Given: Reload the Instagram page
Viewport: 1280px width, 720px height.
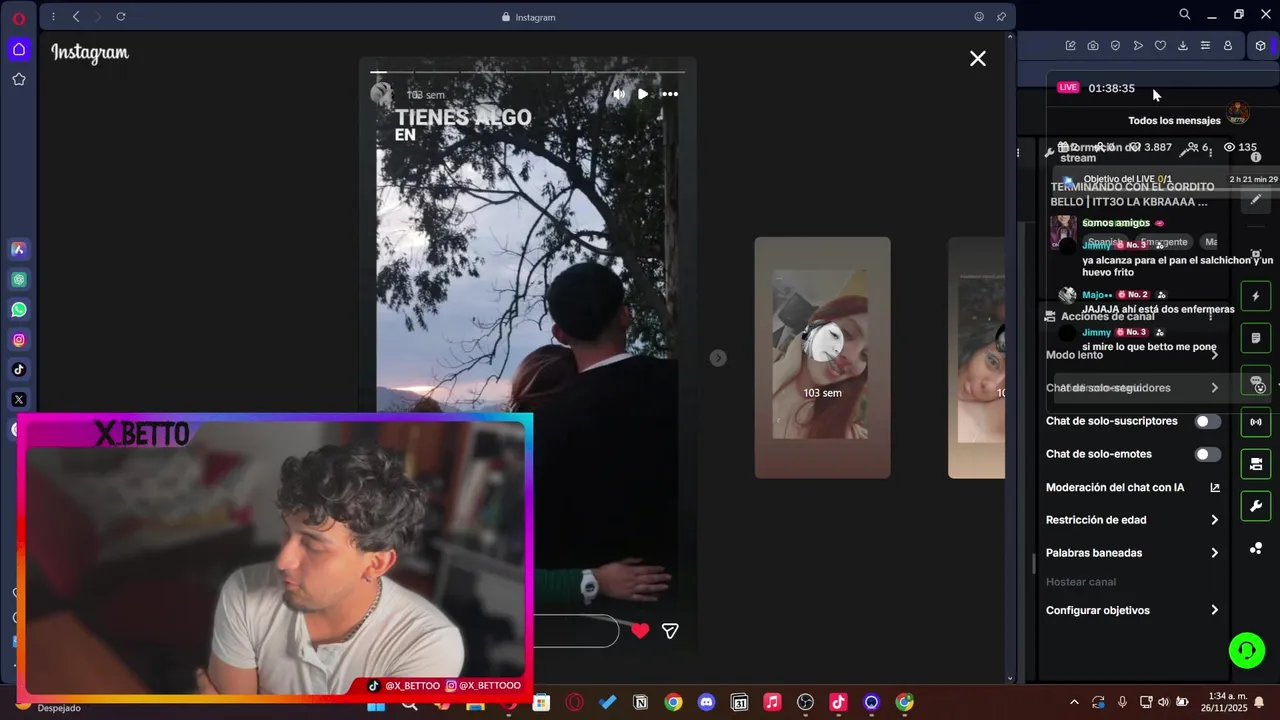Looking at the screenshot, I should pos(121,17).
